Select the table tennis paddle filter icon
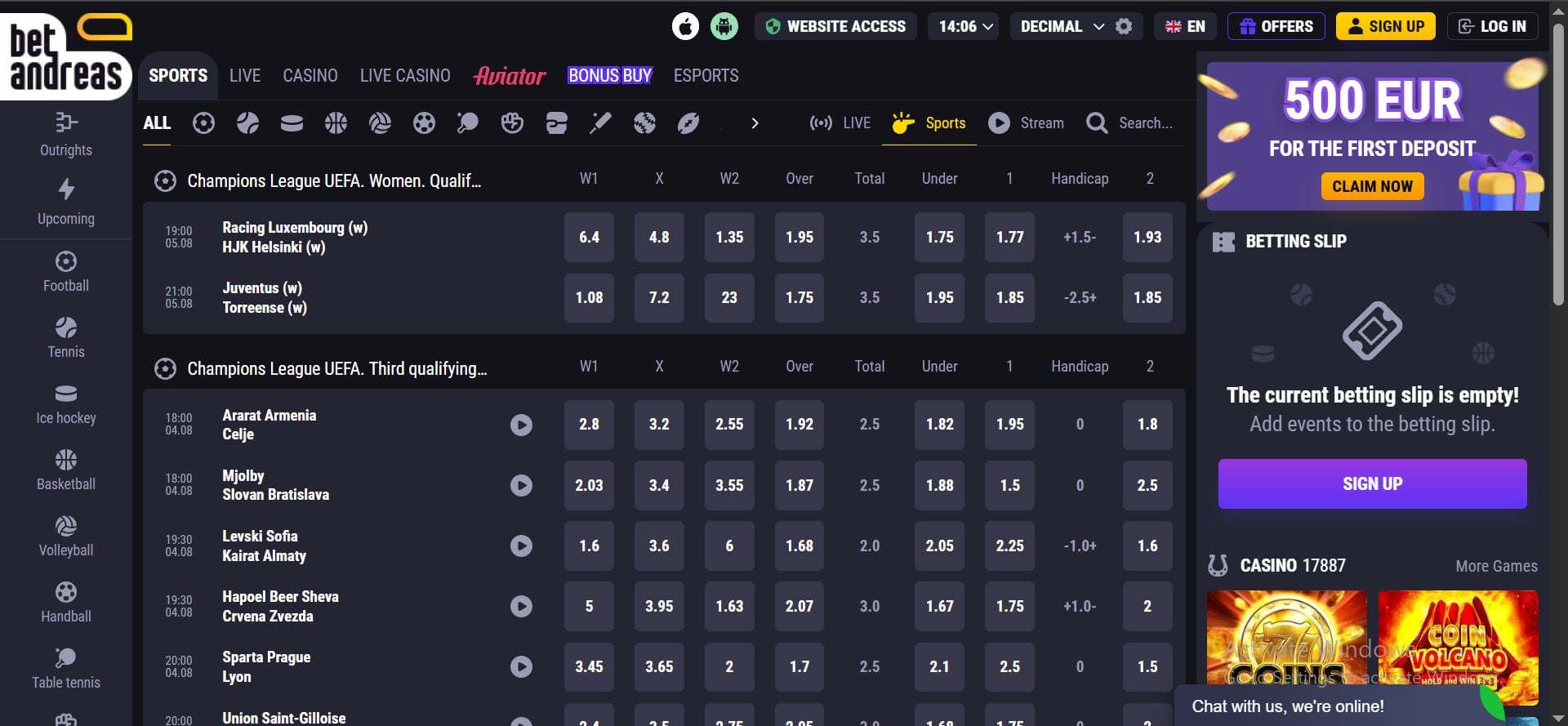The image size is (1568, 726). (x=468, y=123)
